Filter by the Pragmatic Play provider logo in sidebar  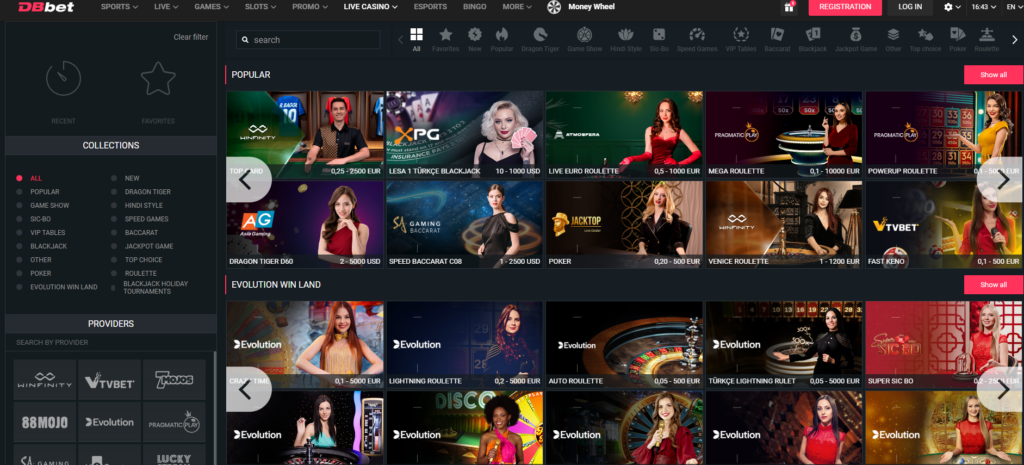[174, 422]
